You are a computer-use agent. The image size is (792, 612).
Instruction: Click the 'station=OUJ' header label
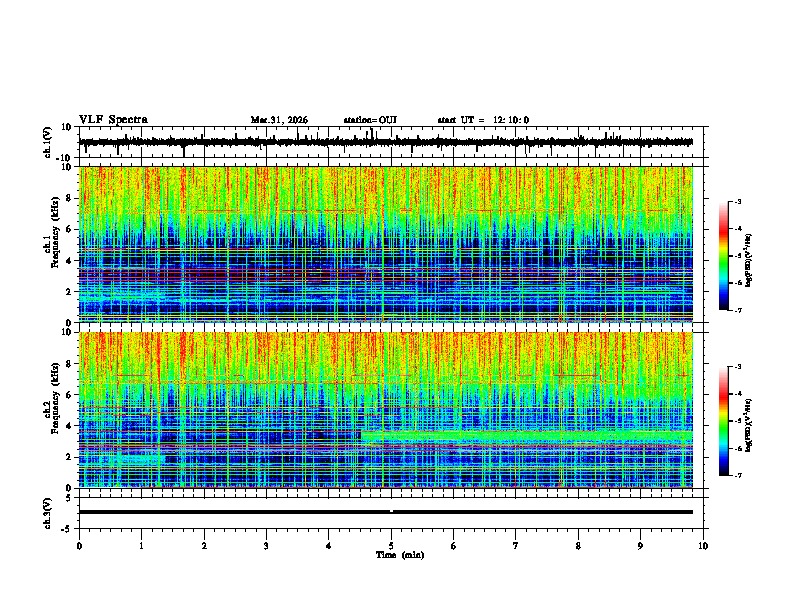[370, 120]
